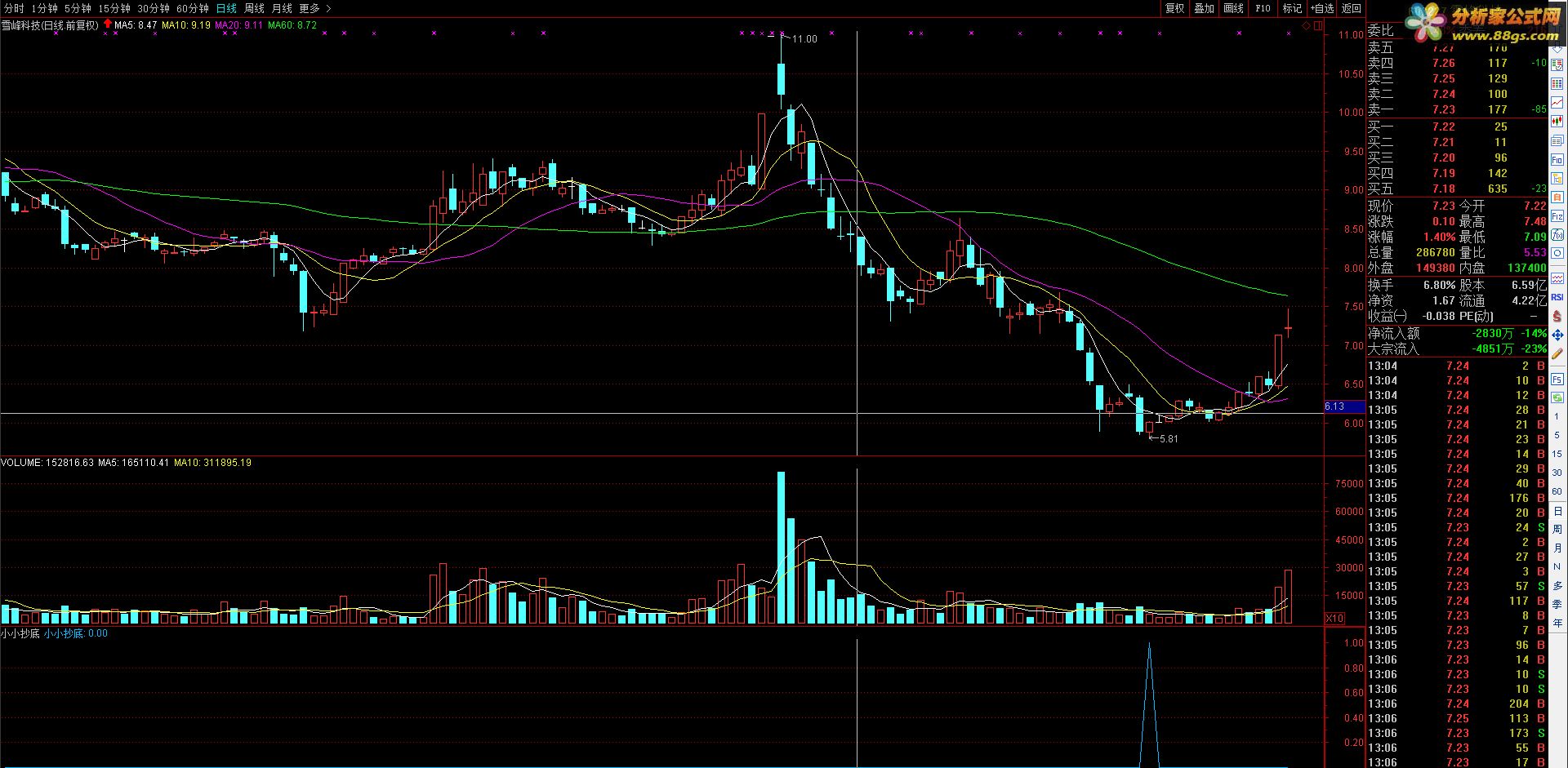Screen dimensions: 1568x768
Task: Open the wavy indicator lines icon
Action: click(x=1557, y=277)
